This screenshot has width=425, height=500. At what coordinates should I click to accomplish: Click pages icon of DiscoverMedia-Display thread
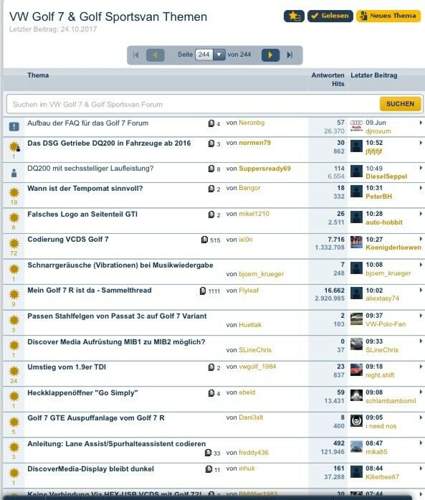click(x=209, y=469)
